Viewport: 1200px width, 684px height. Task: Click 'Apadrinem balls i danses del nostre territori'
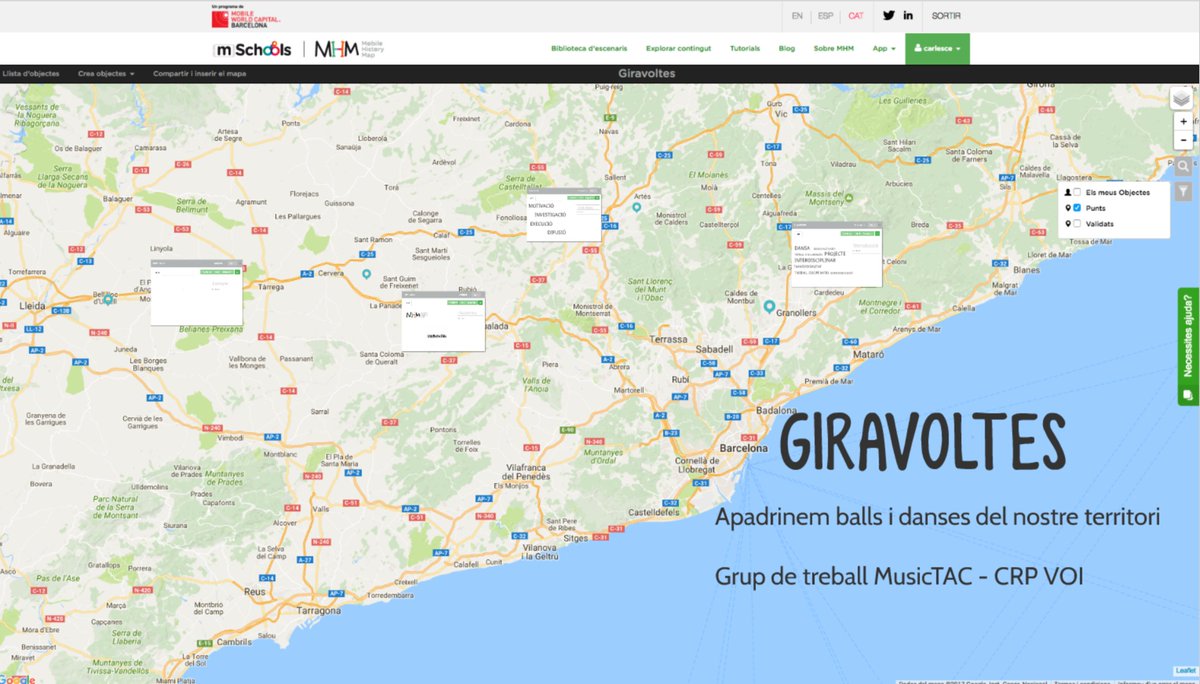tap(937, 519)
